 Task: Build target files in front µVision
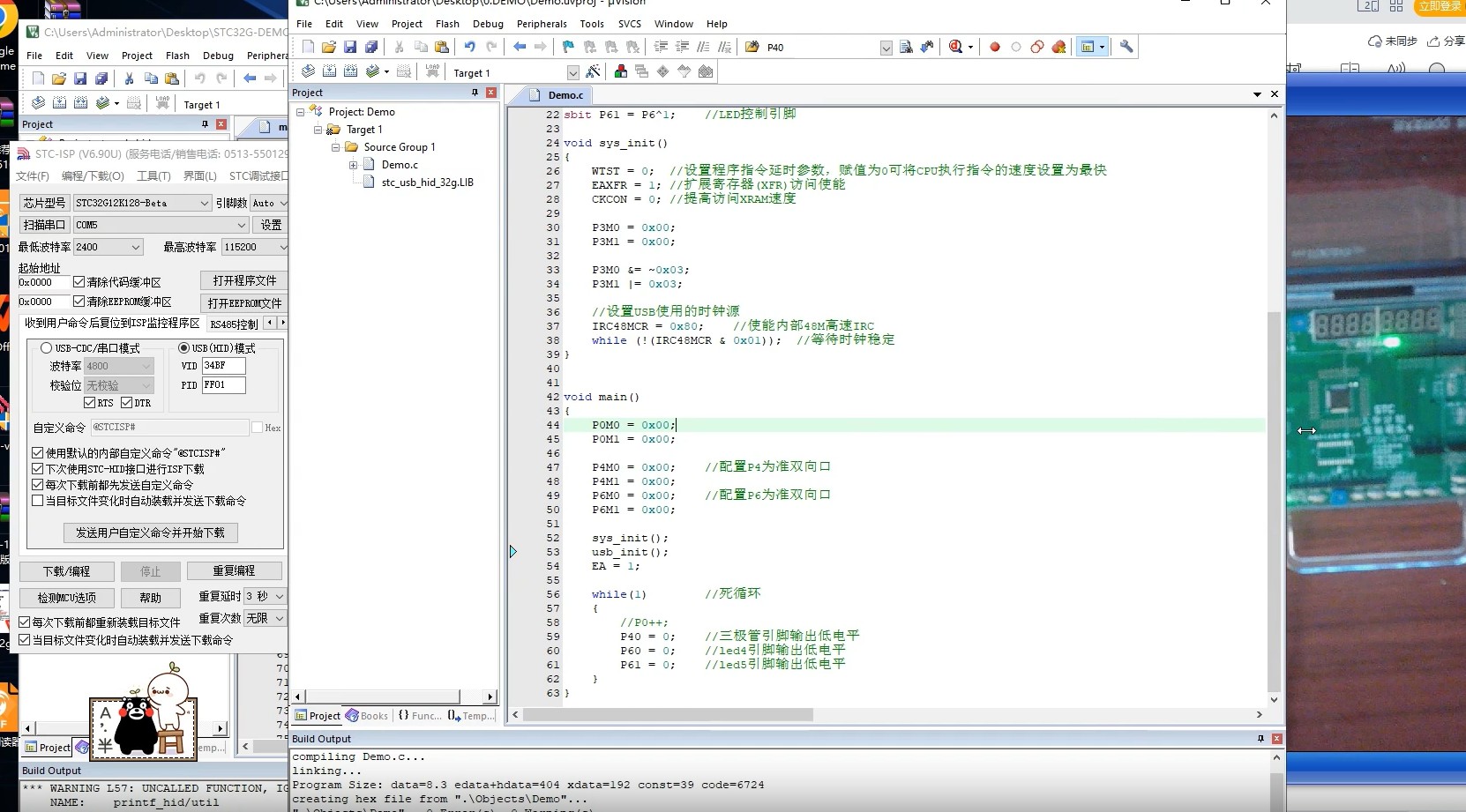[x=329, y=71]
